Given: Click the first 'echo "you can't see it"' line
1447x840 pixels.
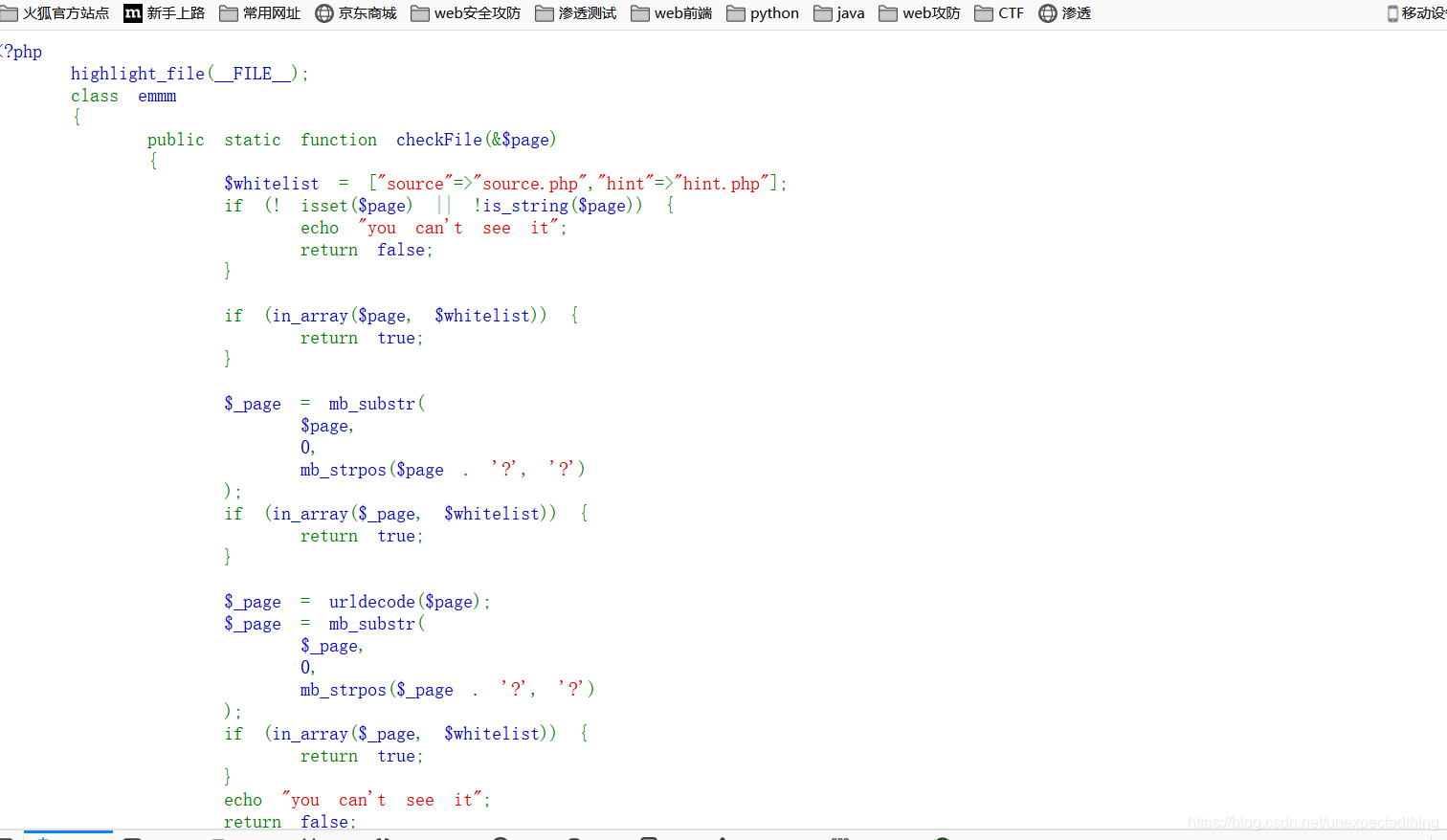Looking at the screenshot, I should [434, 228].
